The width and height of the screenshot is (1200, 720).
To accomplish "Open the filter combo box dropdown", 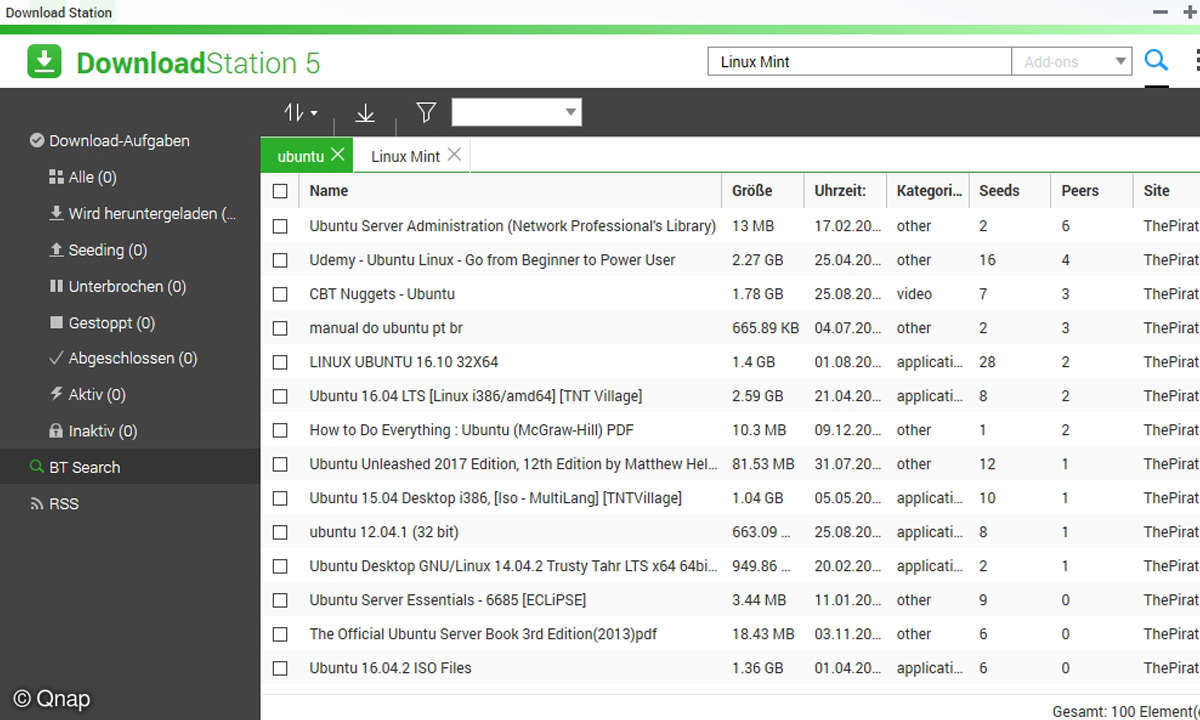I will click(x=516, y=112).
